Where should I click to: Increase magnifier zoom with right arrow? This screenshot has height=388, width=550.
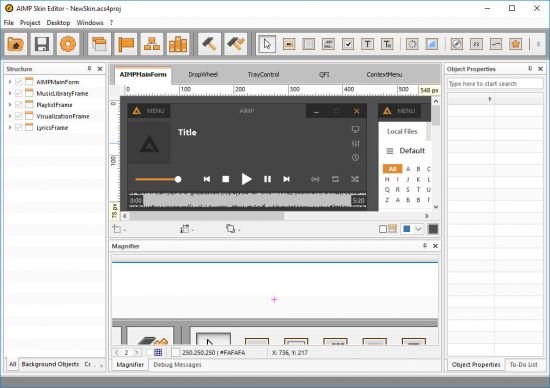[136, 352]
